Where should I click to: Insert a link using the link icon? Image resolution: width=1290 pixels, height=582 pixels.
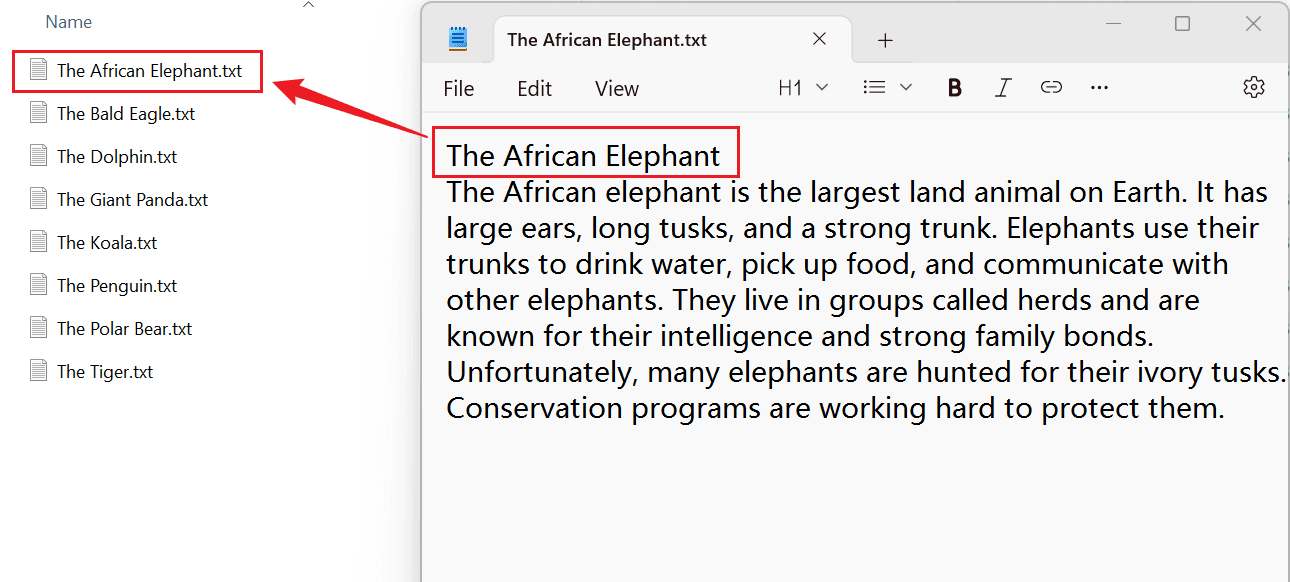coord(1051,88)
